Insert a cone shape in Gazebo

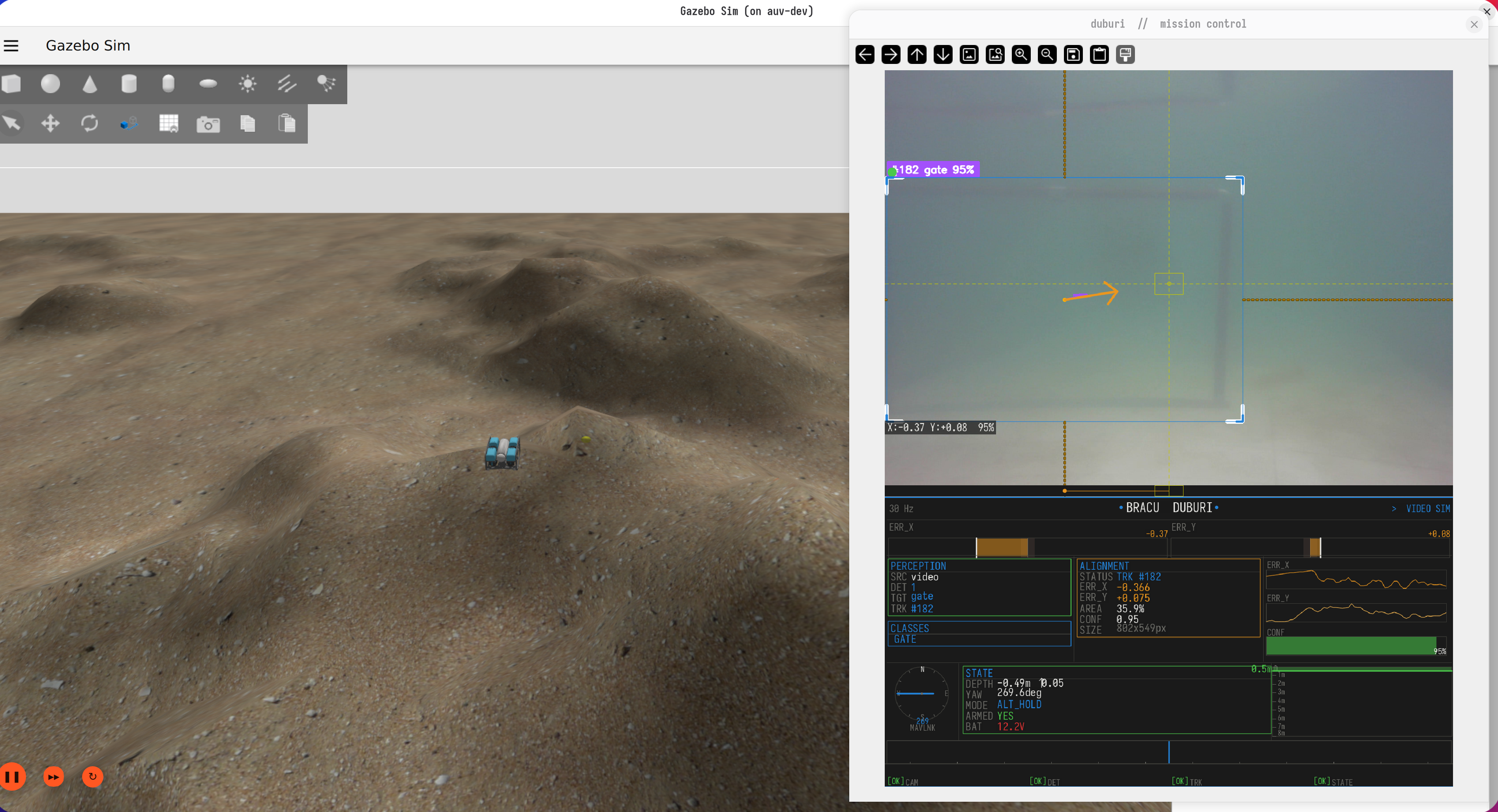pos(90,84)
